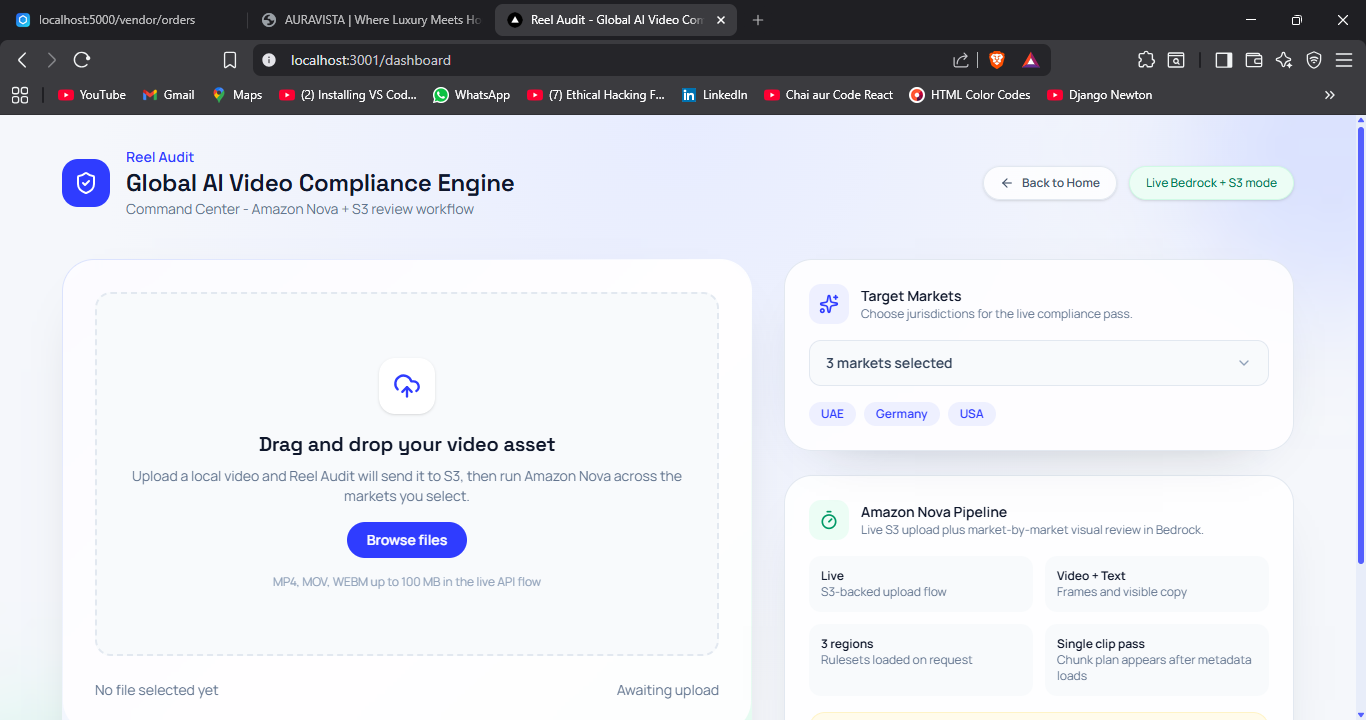
Task: Click the UAE market chip
Action: pyautogui.click(x=832, y=414)
